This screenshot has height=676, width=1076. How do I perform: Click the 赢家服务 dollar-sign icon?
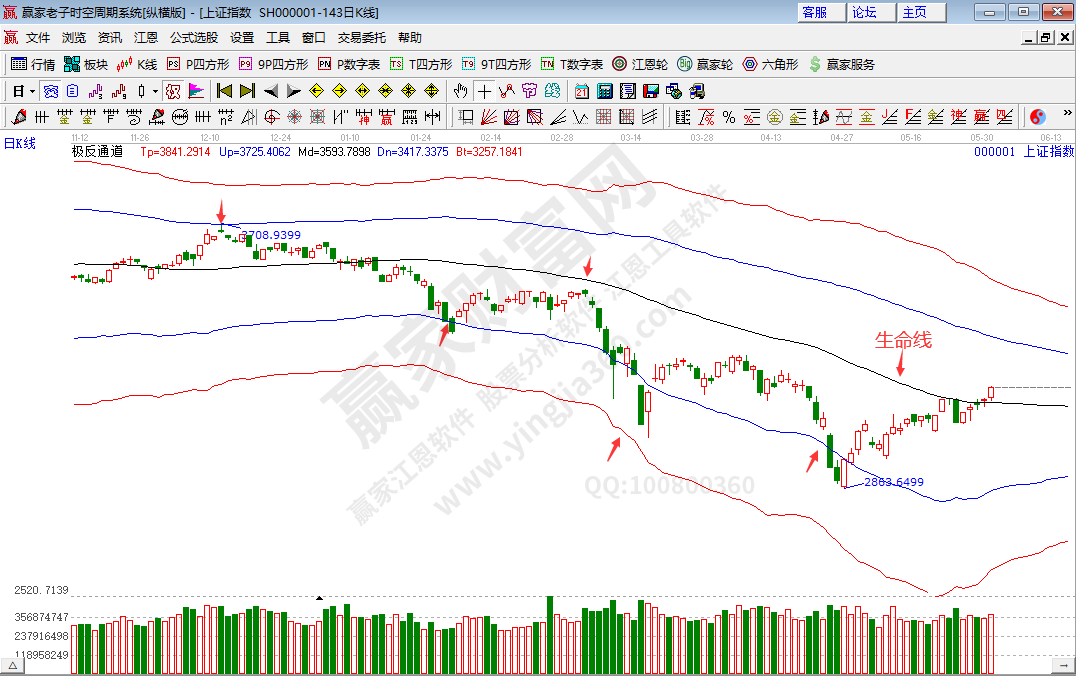[x=841, y=64]
